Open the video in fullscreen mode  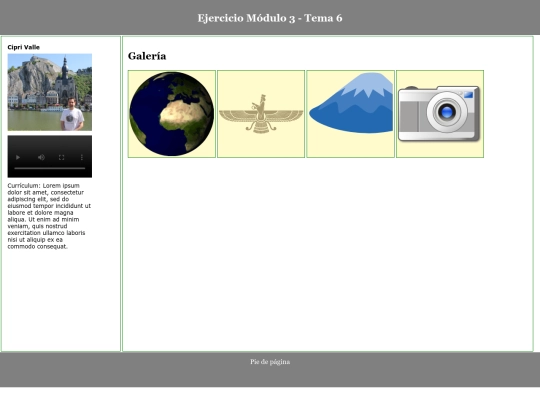coord(61,157)
